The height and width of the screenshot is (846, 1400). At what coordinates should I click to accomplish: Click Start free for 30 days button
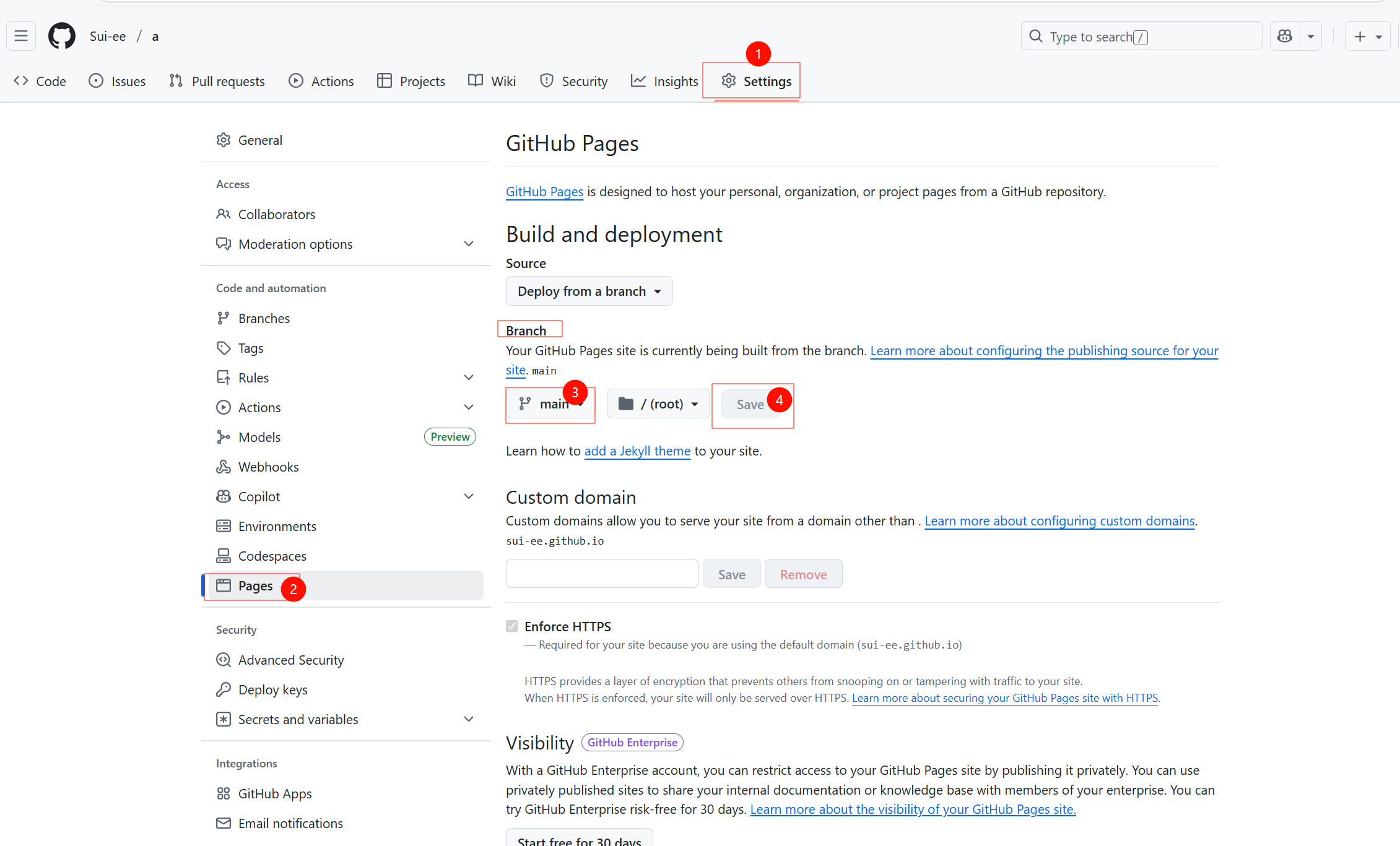tap(579, 839)
